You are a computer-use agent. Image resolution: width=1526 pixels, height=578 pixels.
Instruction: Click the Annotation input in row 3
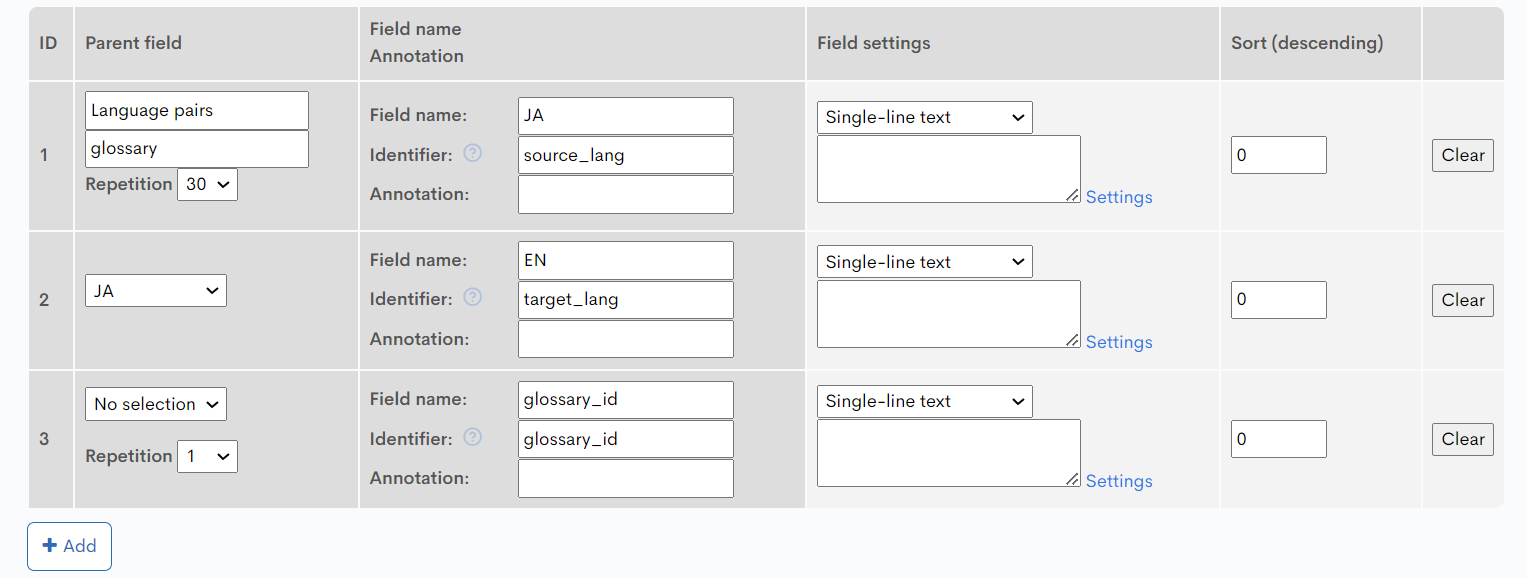(625, 478)
